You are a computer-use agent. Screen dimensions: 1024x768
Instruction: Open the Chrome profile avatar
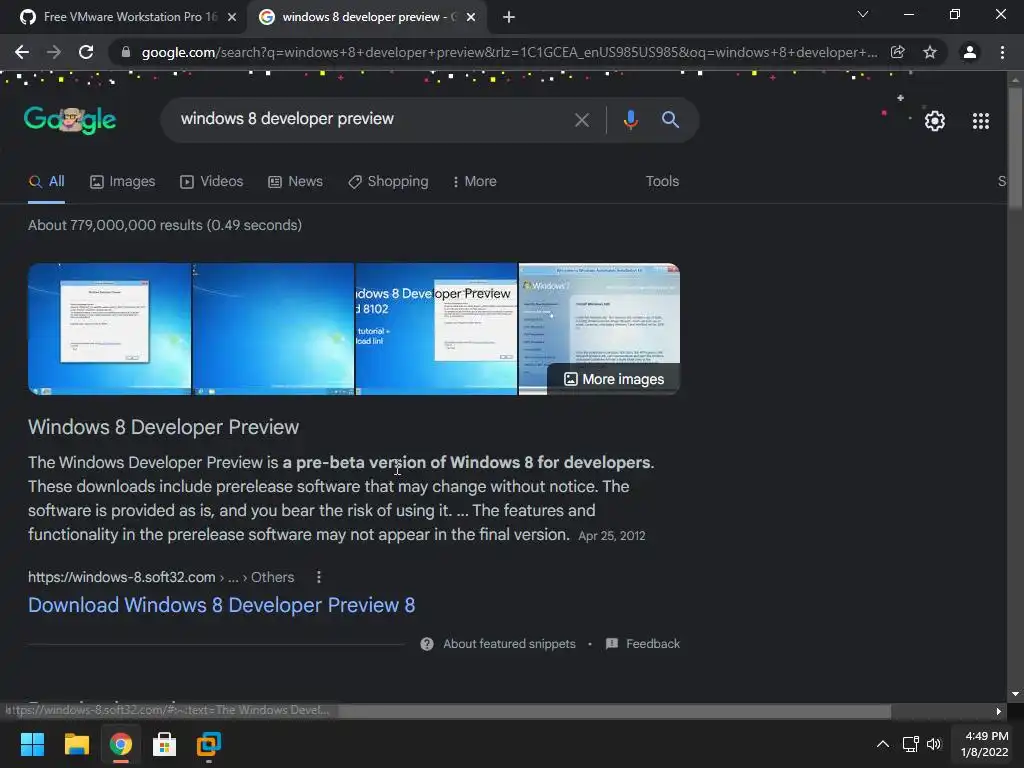pyautogui.click(x=970, y=52)
